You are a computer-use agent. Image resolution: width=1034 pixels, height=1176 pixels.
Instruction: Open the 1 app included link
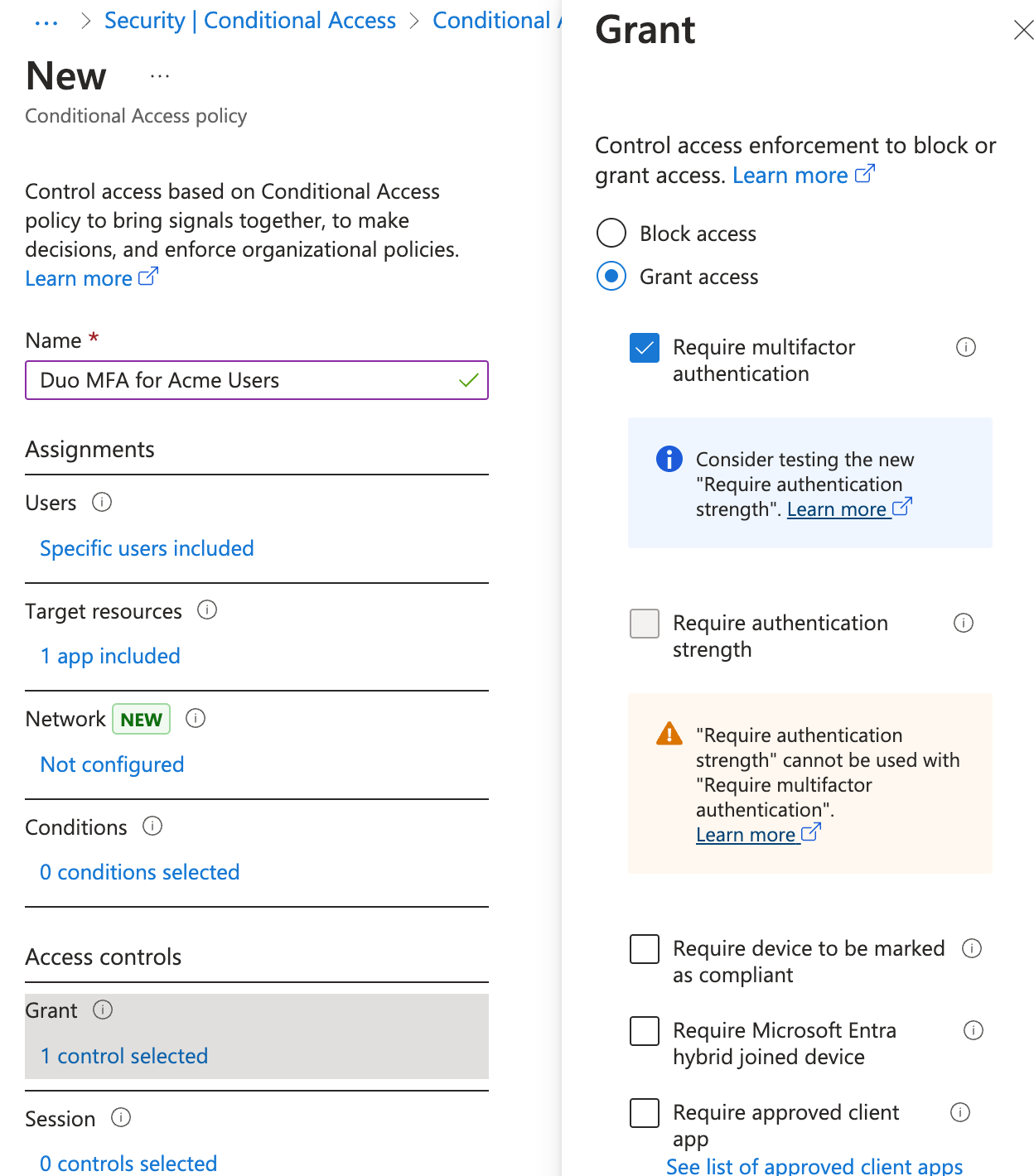pyautogui.click(x=110, y=656)
